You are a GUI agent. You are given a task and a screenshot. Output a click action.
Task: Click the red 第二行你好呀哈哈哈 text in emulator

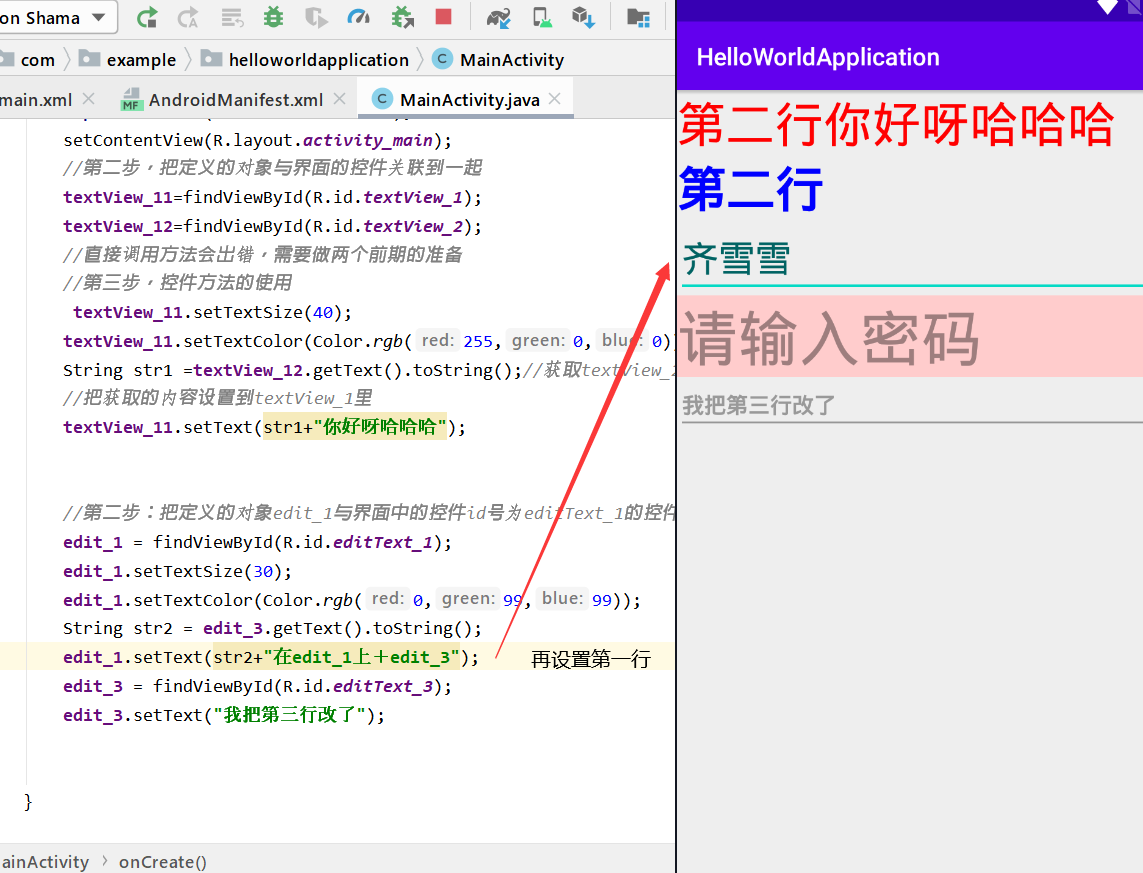[x=896, y=125]
